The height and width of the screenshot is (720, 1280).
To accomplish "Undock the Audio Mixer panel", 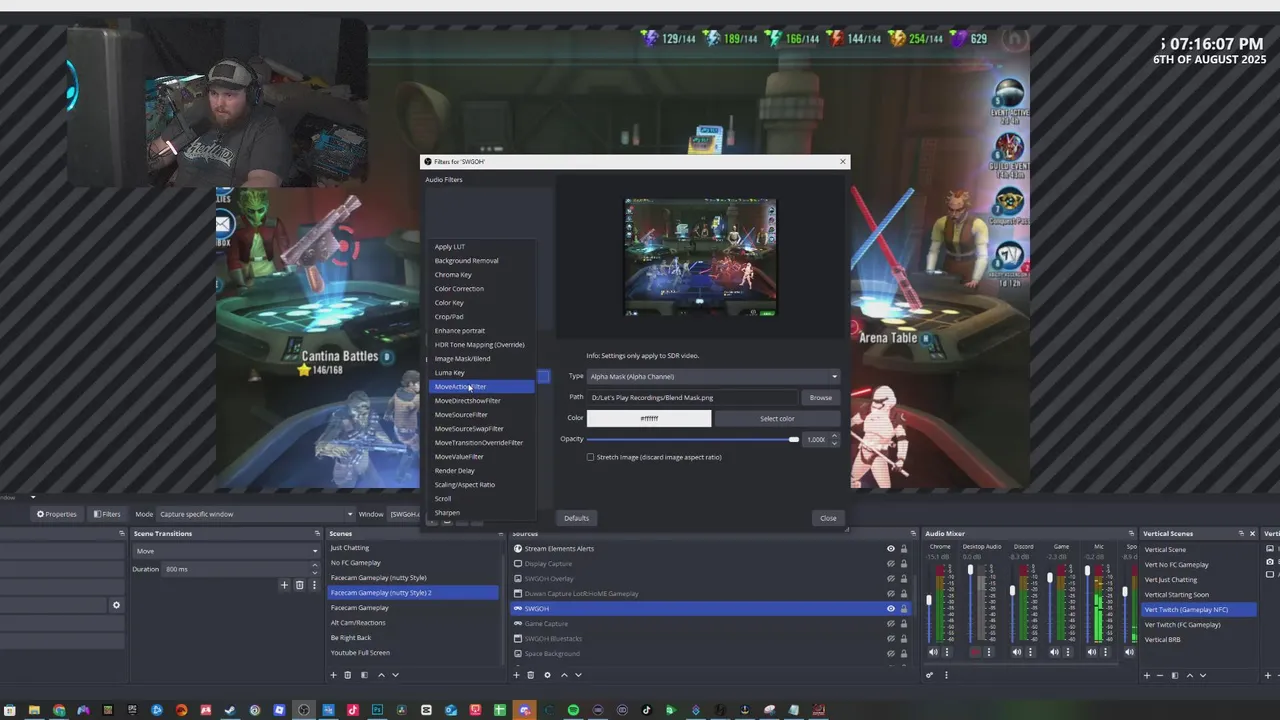I will 1131,533.
